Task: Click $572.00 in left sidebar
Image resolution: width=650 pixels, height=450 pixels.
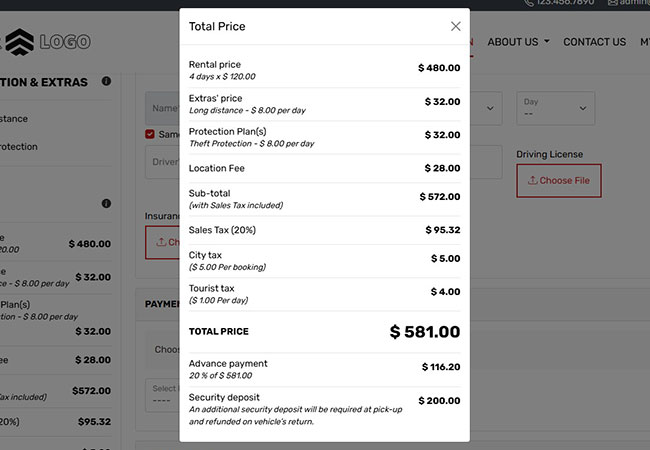Action: pyautogui.click(x=92, y=390)
